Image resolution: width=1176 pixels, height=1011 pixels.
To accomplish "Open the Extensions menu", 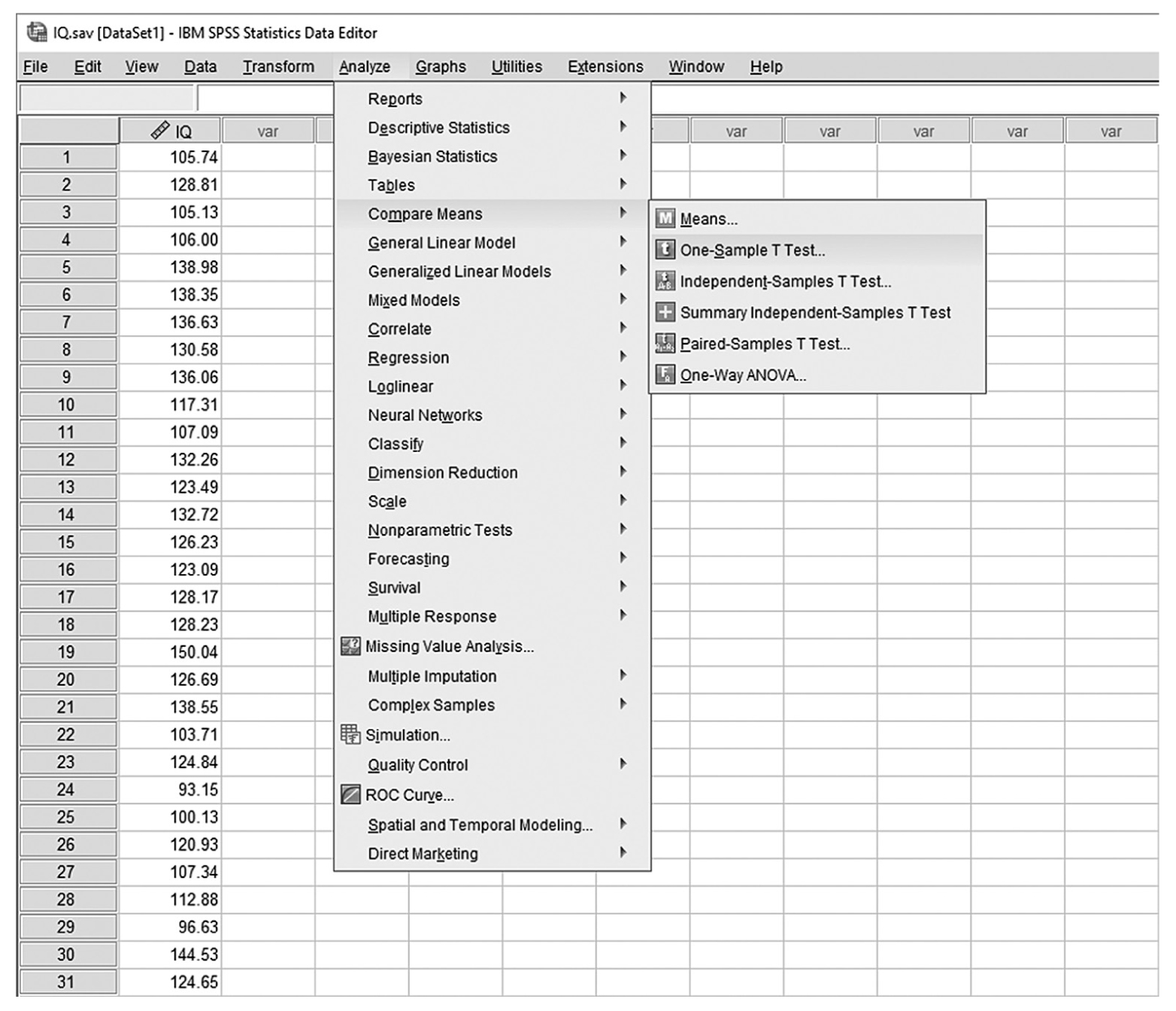I will coord(605,67).
